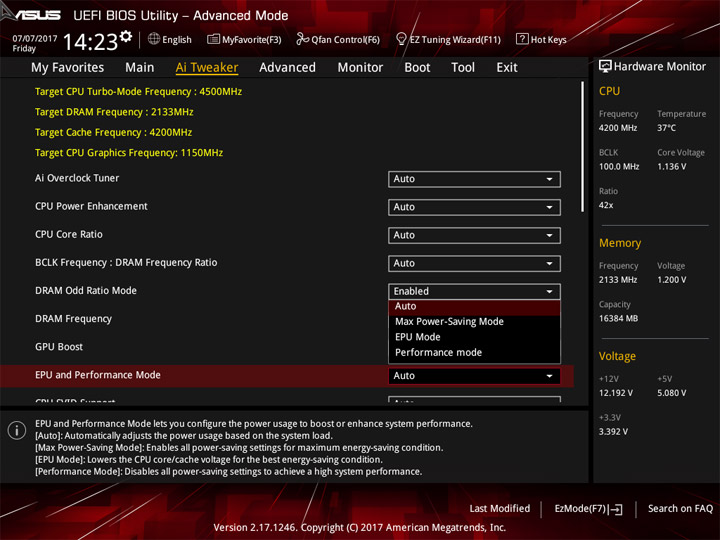Open the CPU Power Enhancement dropdown
Image resolution: width=720 pixels, height=540 pixels.
pos(474,207)
